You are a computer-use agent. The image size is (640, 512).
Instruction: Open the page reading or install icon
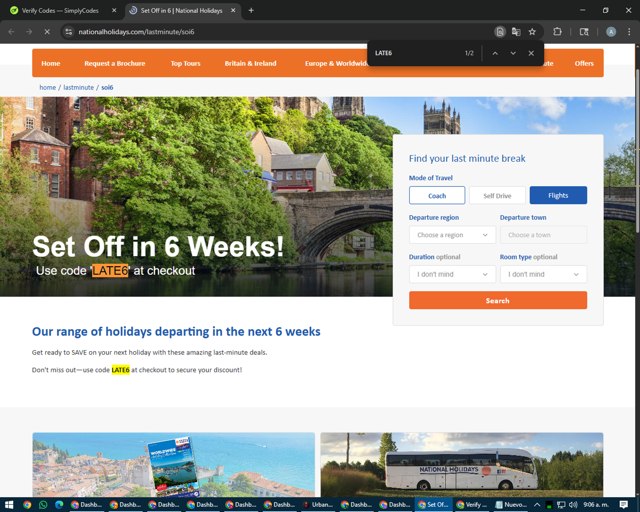(500, 31)
